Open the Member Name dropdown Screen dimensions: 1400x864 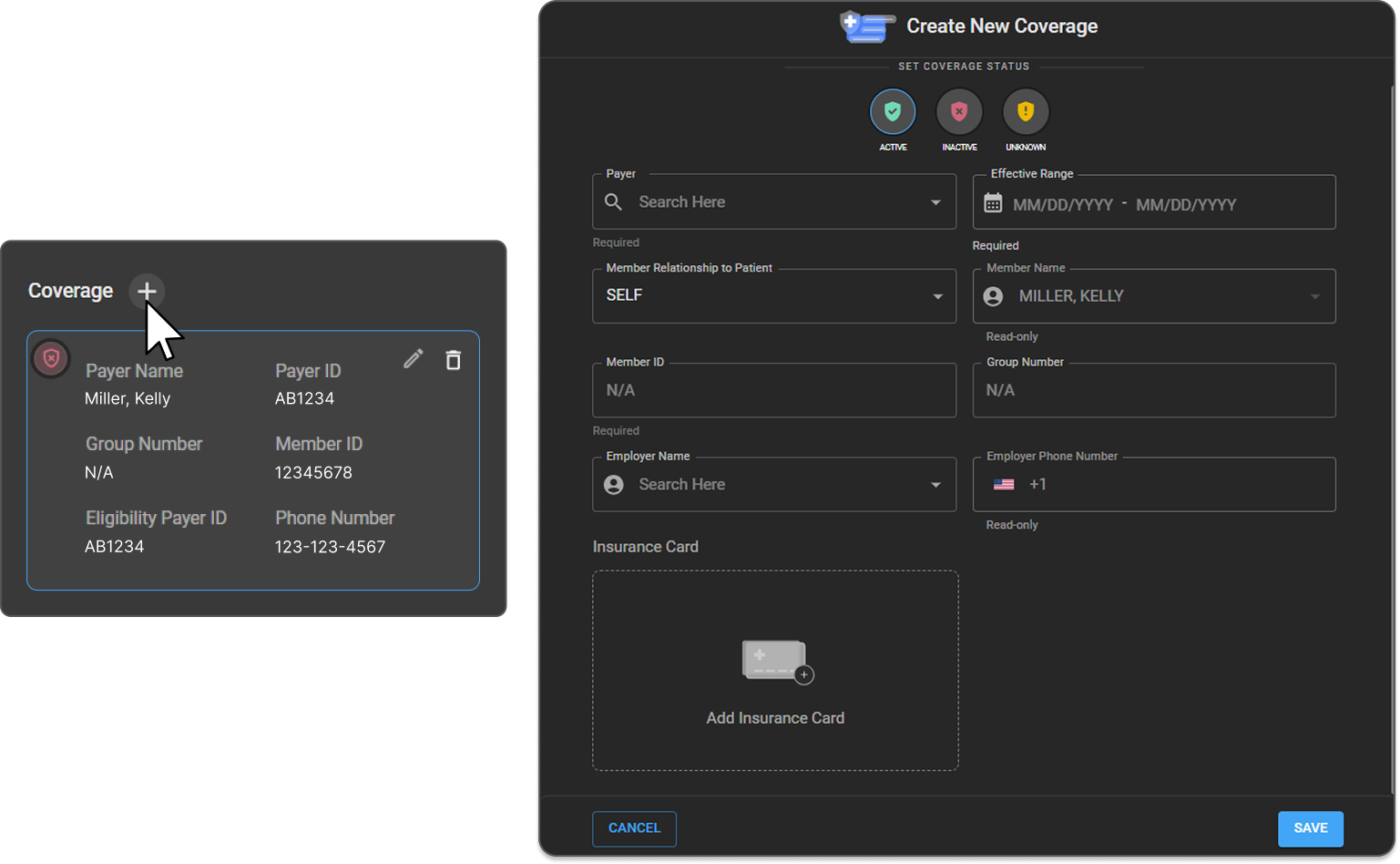tap(1314, 296)
